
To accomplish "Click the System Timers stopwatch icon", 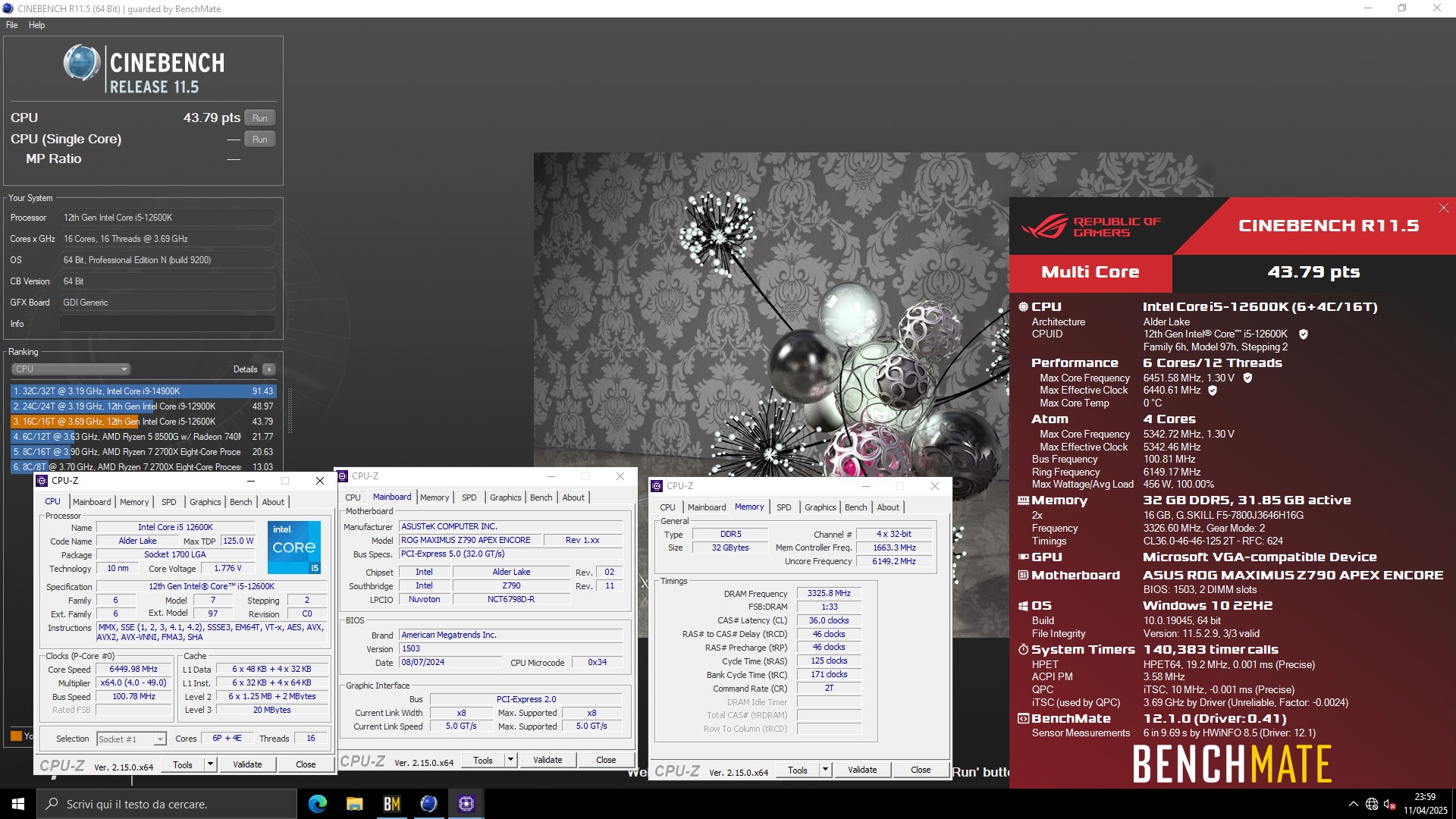I will pos(1023,650).
